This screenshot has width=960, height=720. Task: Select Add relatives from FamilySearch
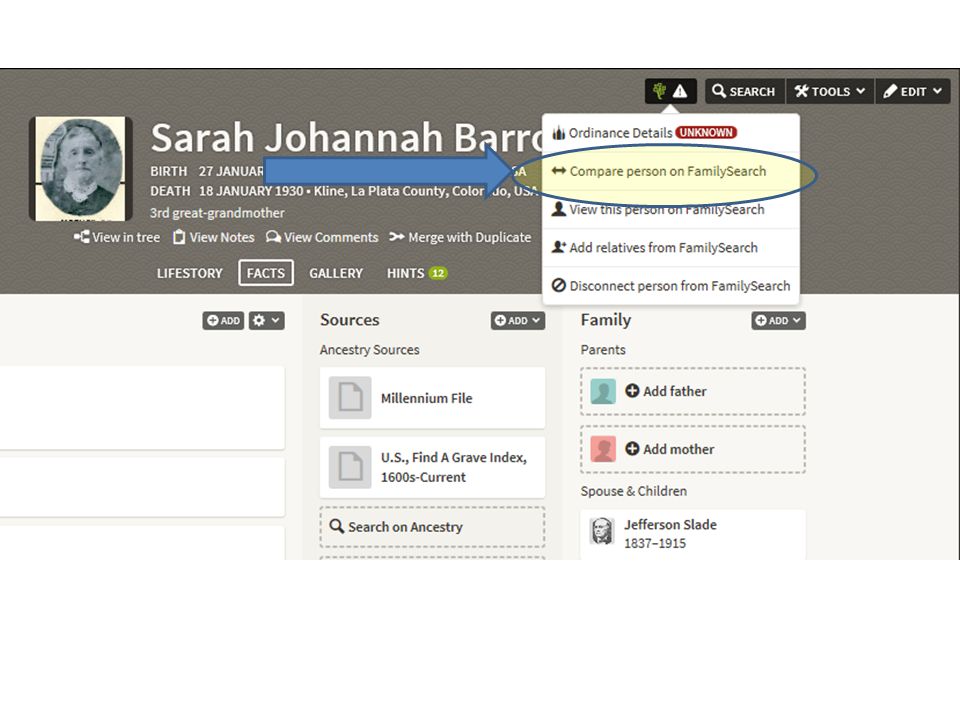click(x=671, y=247)
